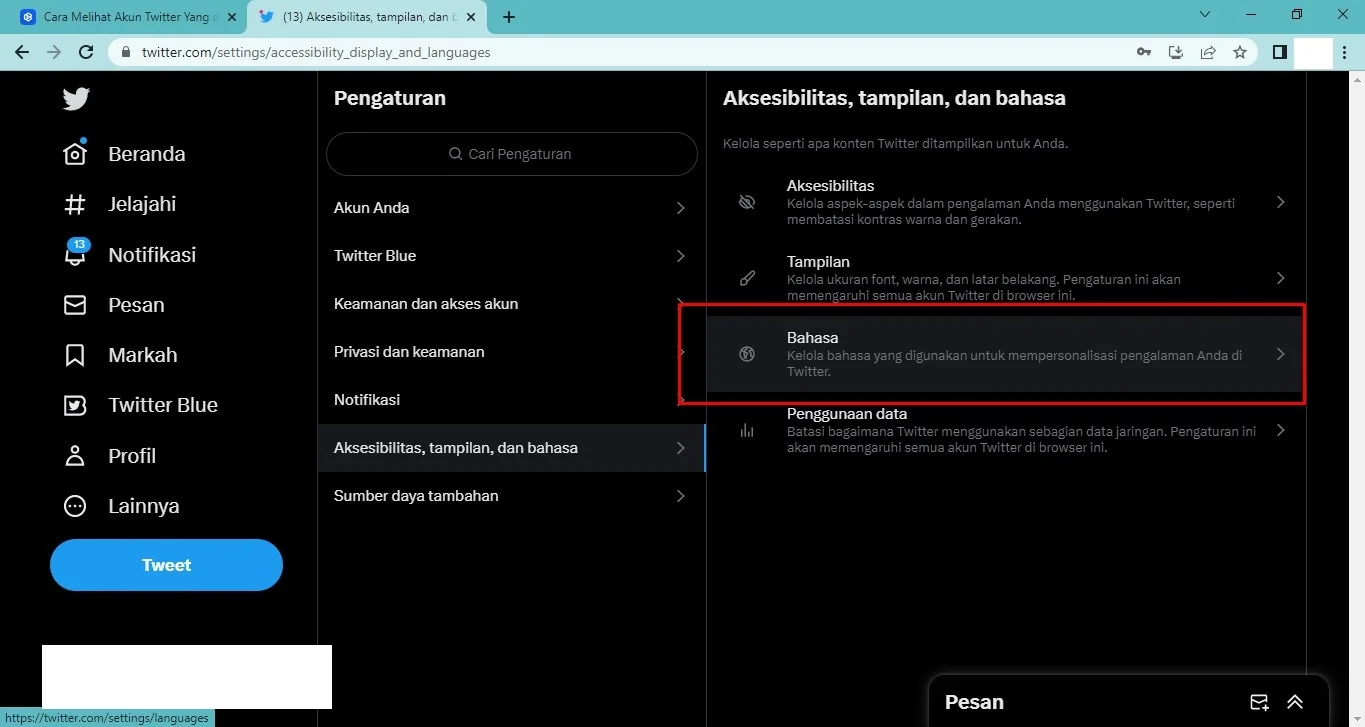This screenshot has width=1365, height=727.
Task: Focus the Cari Pengaturan search field
Action: (x=511, y=154)
